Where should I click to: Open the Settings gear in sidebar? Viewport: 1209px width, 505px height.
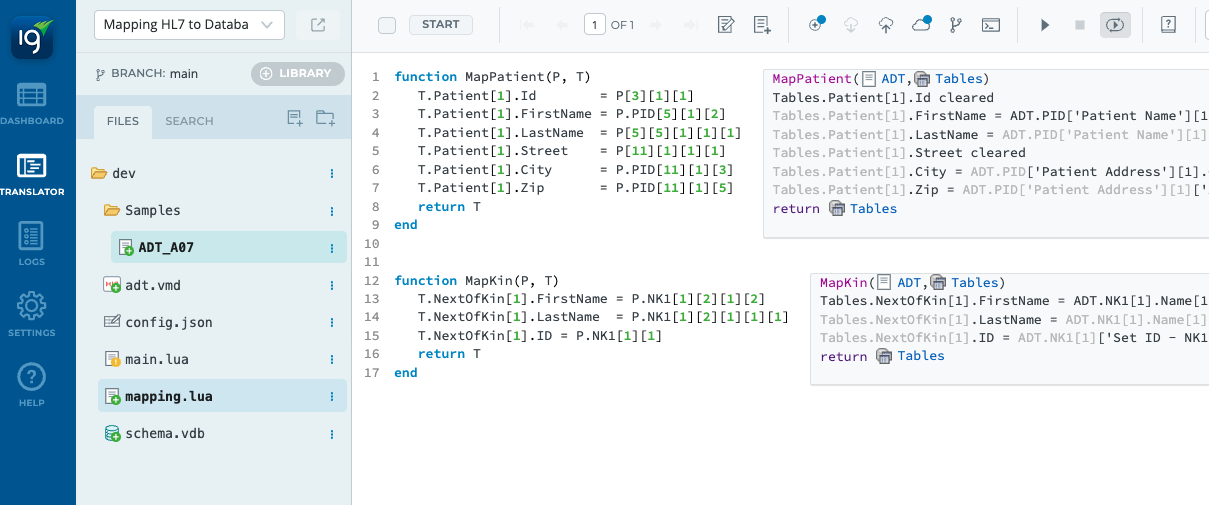click(31, 314)
